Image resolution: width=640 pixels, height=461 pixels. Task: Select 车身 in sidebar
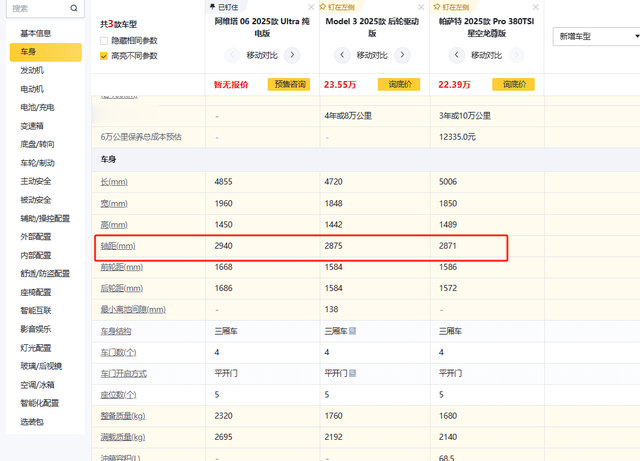point(46,52)
